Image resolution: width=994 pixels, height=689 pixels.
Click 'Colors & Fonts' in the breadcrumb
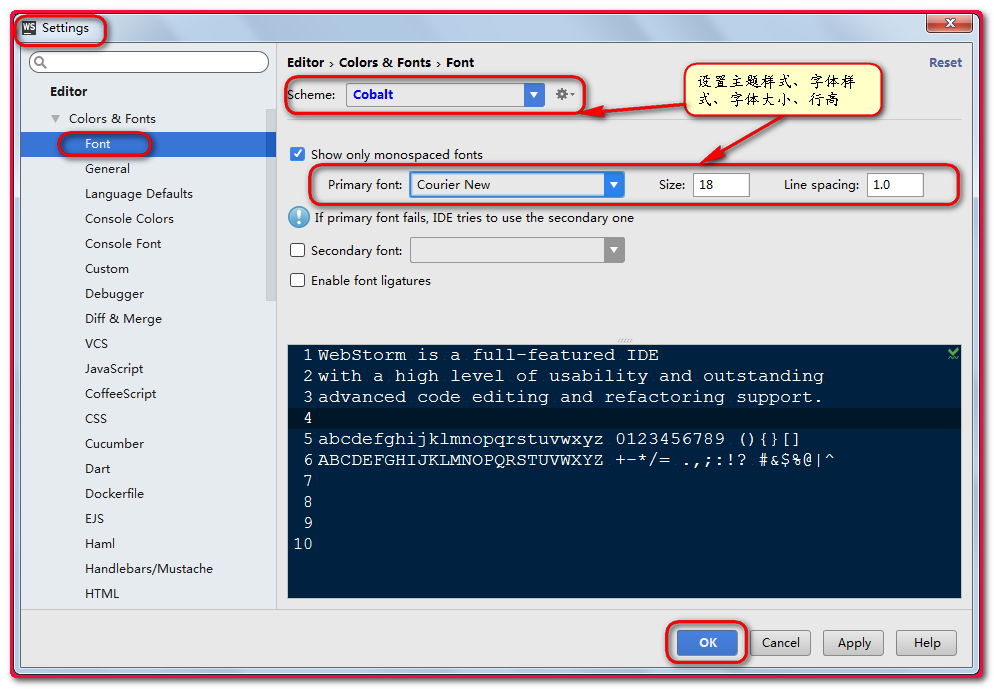385,62
